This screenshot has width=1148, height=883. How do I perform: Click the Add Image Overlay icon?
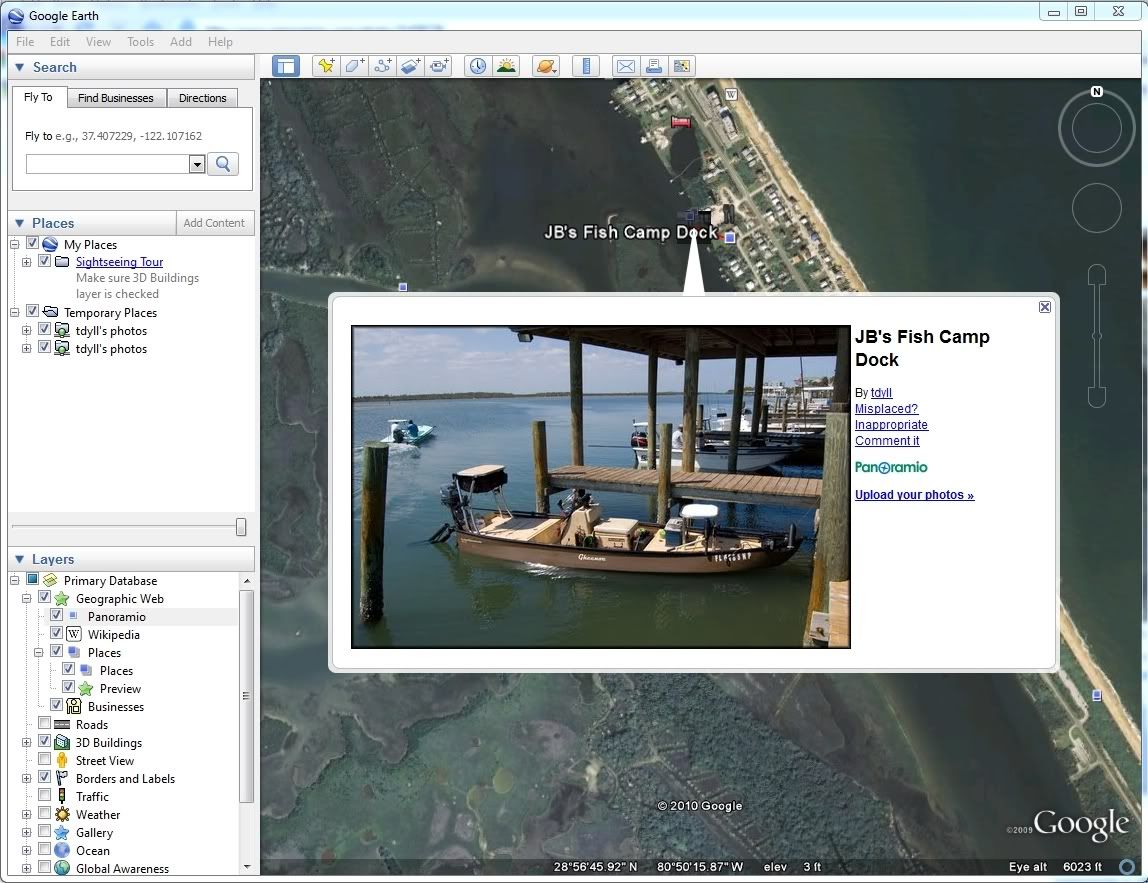click(x=410, y=66)
